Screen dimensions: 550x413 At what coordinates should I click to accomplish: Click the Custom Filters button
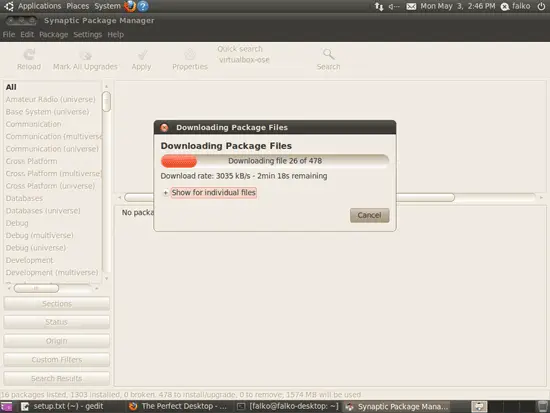[x=56, y=360]
